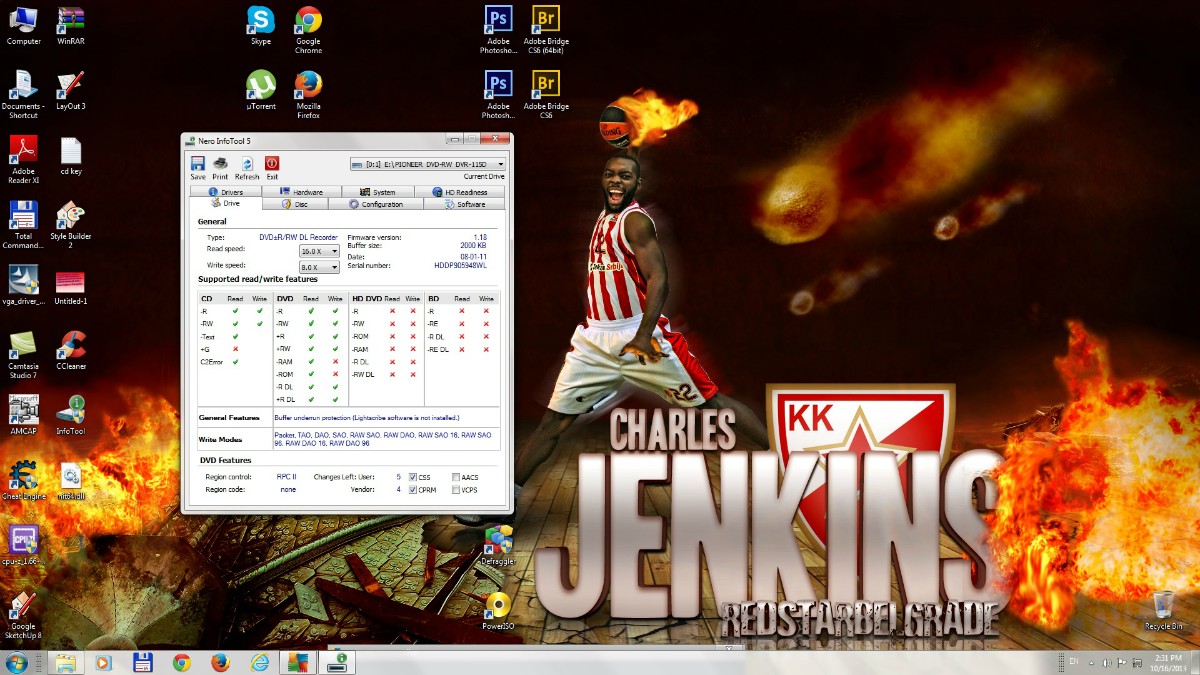Image resolution: width=1200 pixels, height=675 pixels.
Task: Select the Style Builder 2 icon
Action: 71,225
